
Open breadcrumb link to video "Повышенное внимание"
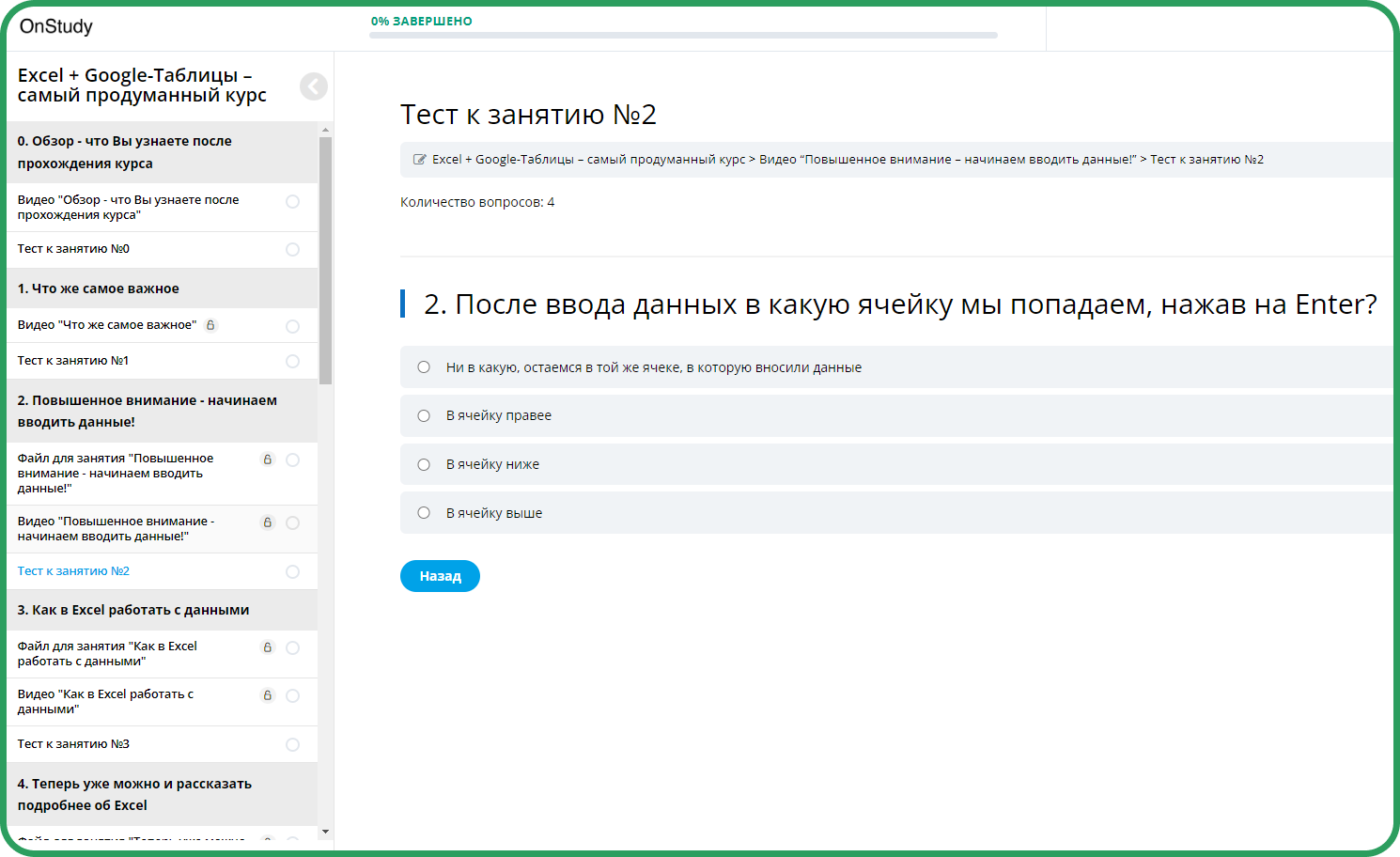click(x=947, y=160)
